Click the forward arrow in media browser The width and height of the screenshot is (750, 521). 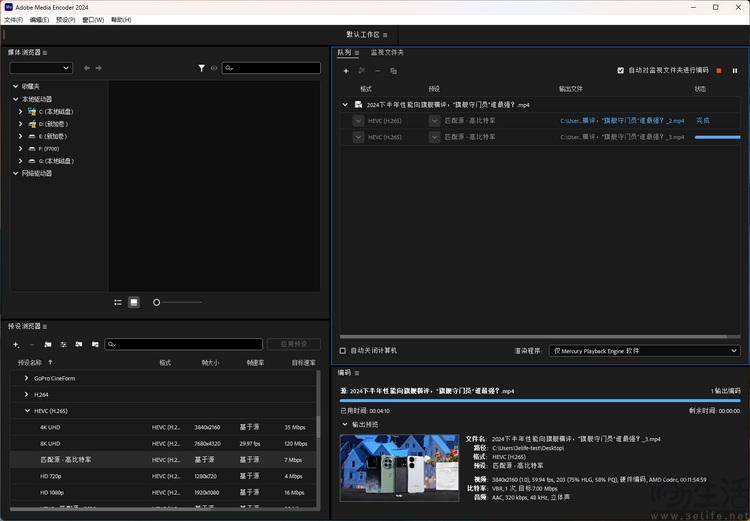point(99,68)
